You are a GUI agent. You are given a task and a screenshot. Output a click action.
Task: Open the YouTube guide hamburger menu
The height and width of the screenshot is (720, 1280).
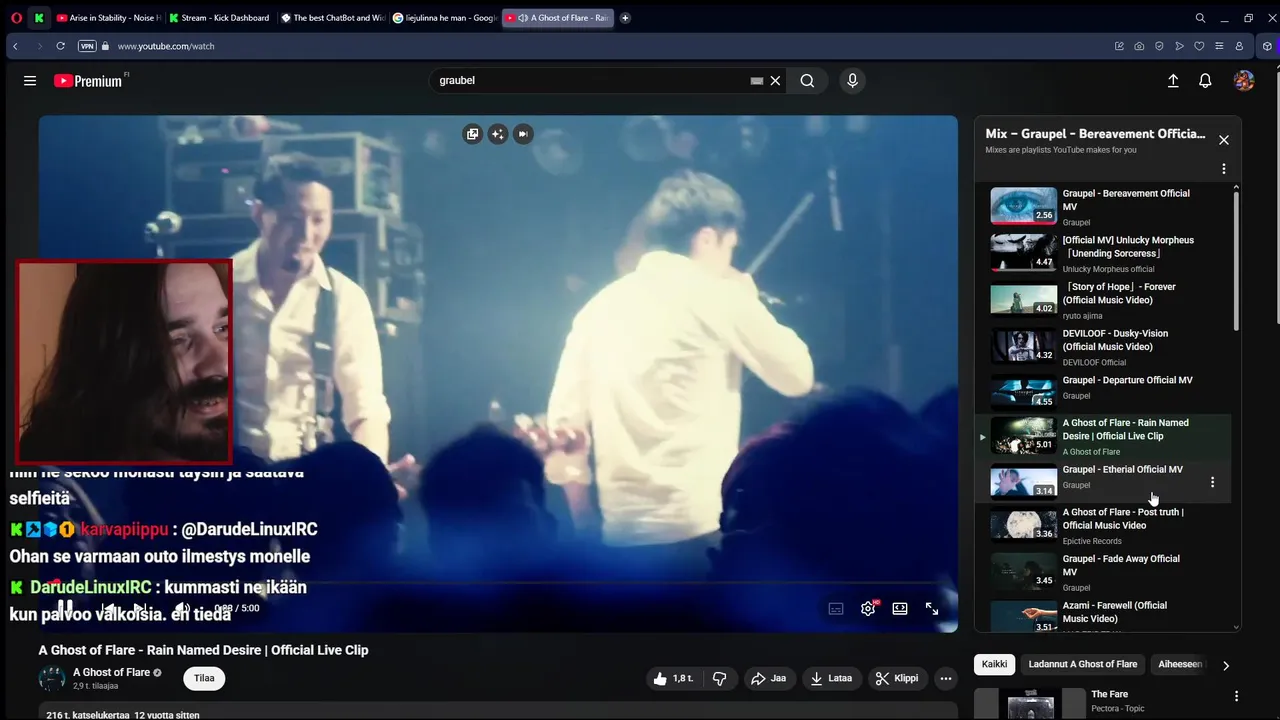tap(30, 81)
